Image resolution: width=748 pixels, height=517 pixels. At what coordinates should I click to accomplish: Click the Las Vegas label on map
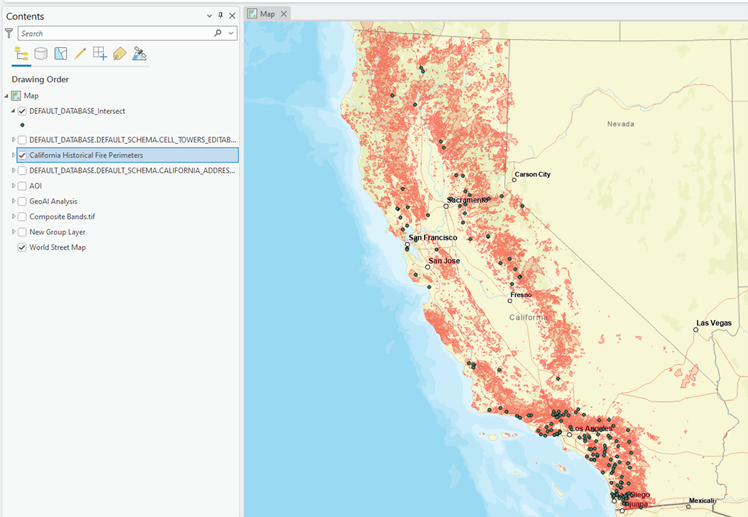click(x=714, y=323)
